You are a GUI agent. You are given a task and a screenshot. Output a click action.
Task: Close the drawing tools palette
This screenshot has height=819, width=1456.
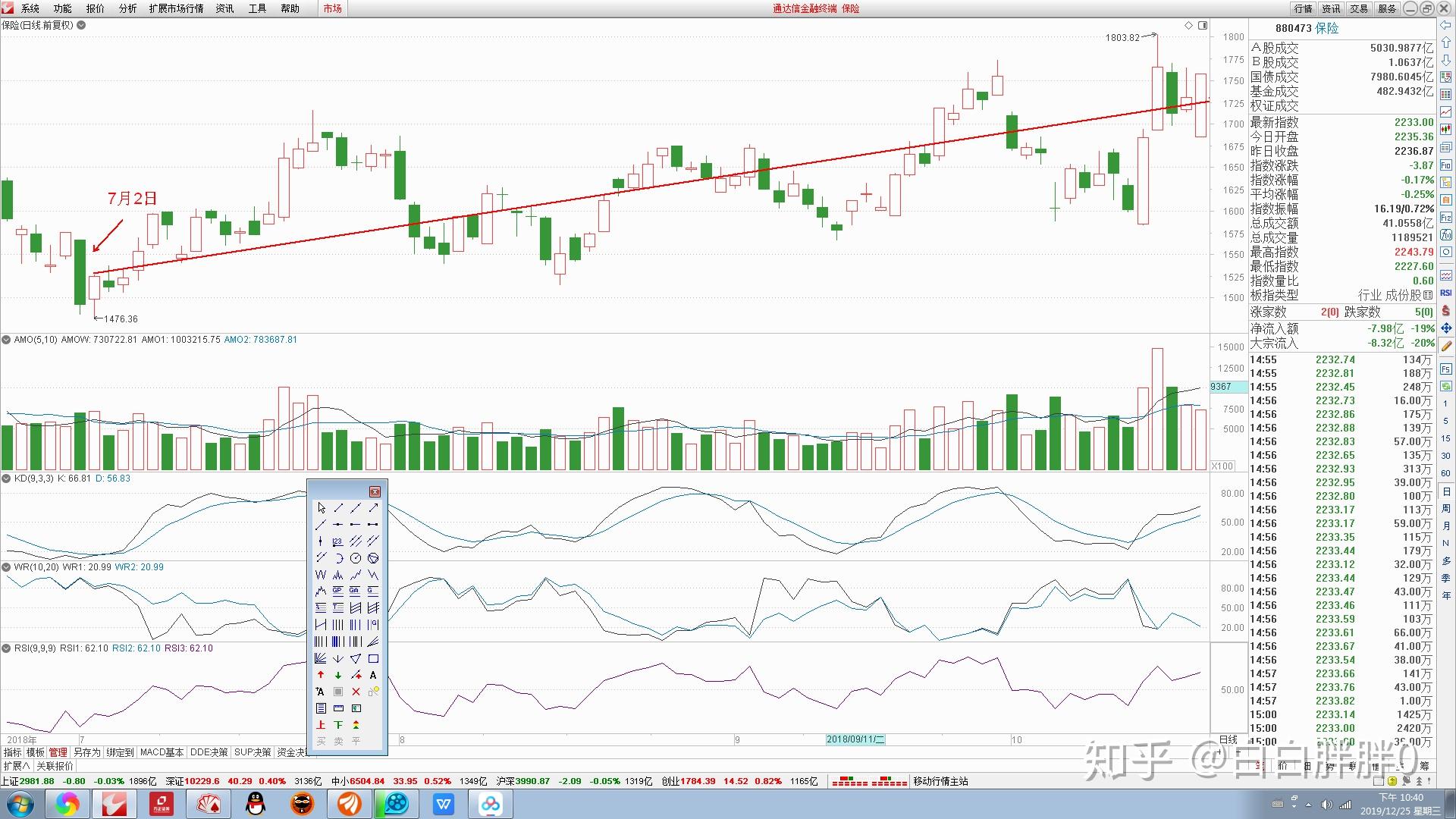coord(375,491)
